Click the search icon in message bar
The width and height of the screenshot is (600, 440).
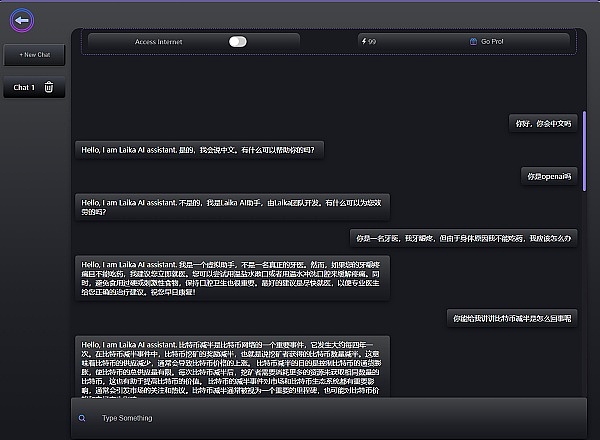coord(81,418)
